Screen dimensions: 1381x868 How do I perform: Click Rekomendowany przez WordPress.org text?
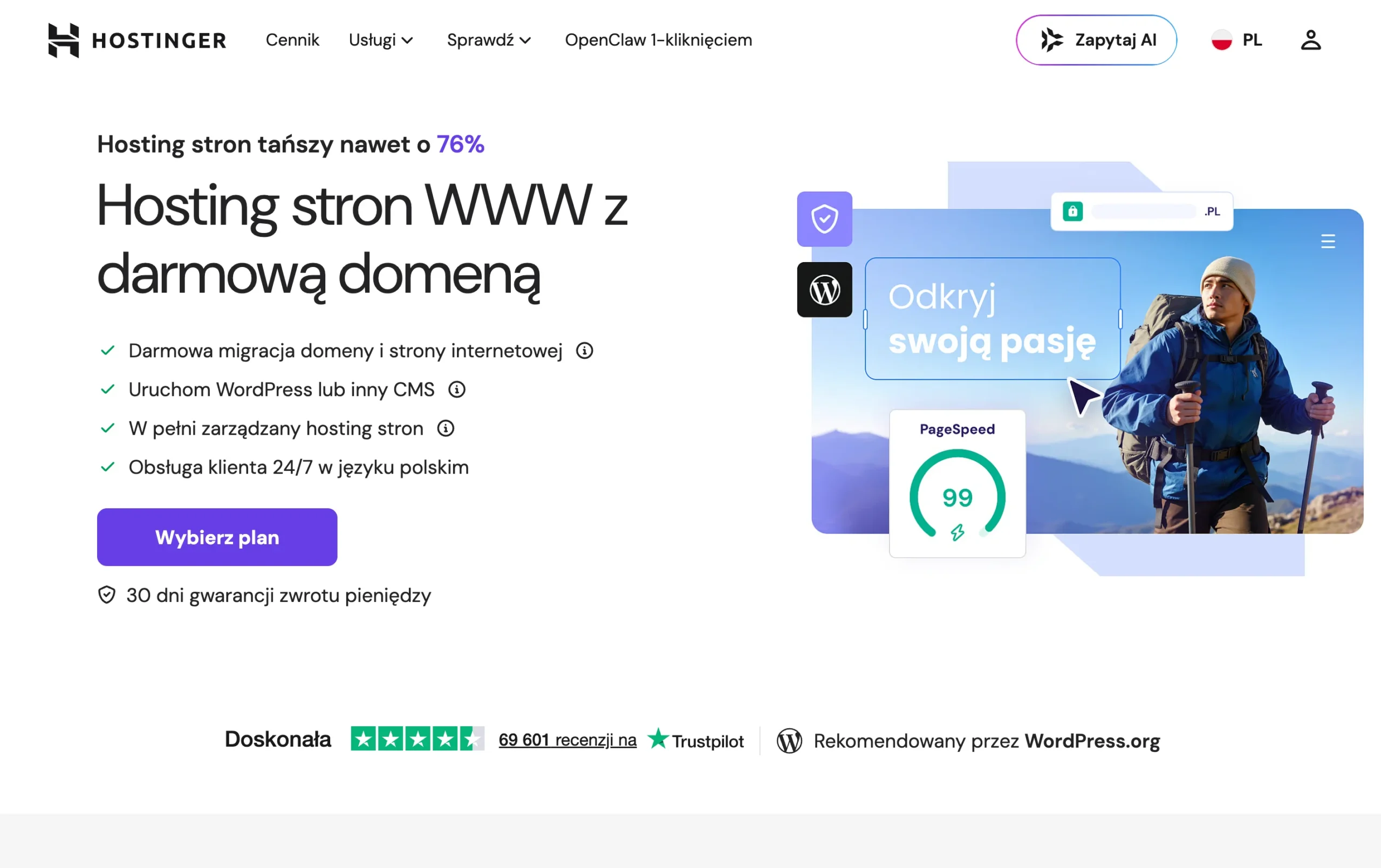click(x=987, y=741)
